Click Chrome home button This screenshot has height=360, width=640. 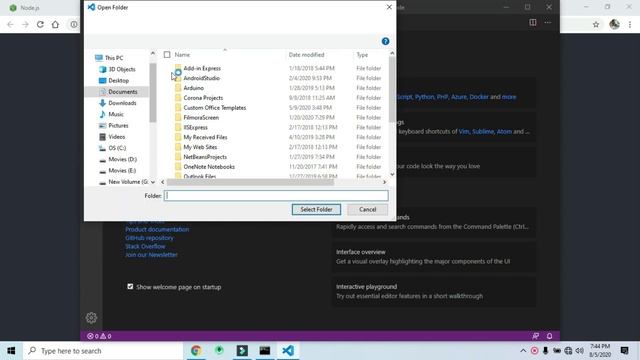pyautogui.click(x=55, y=24)
